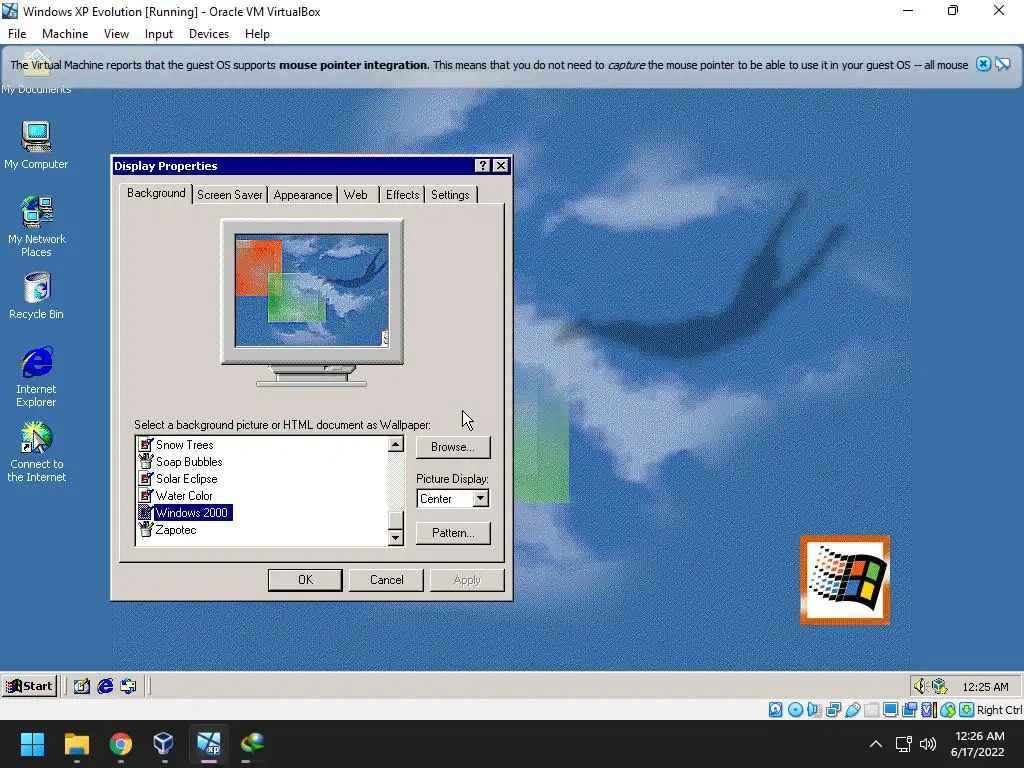Click the Pattern... button
Screen dimensions: 1024x768
(453, 533)
